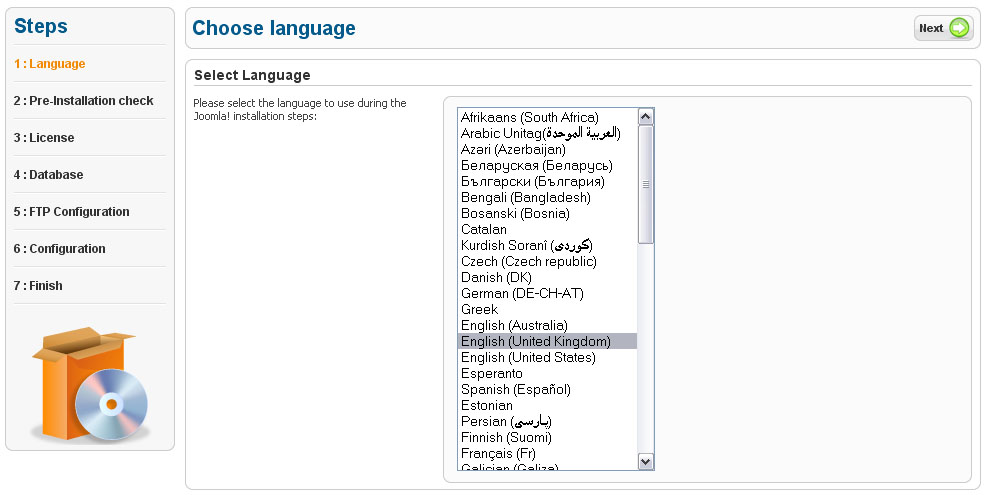Open the 2 : Pre-Installation check step

coord(84,101)
